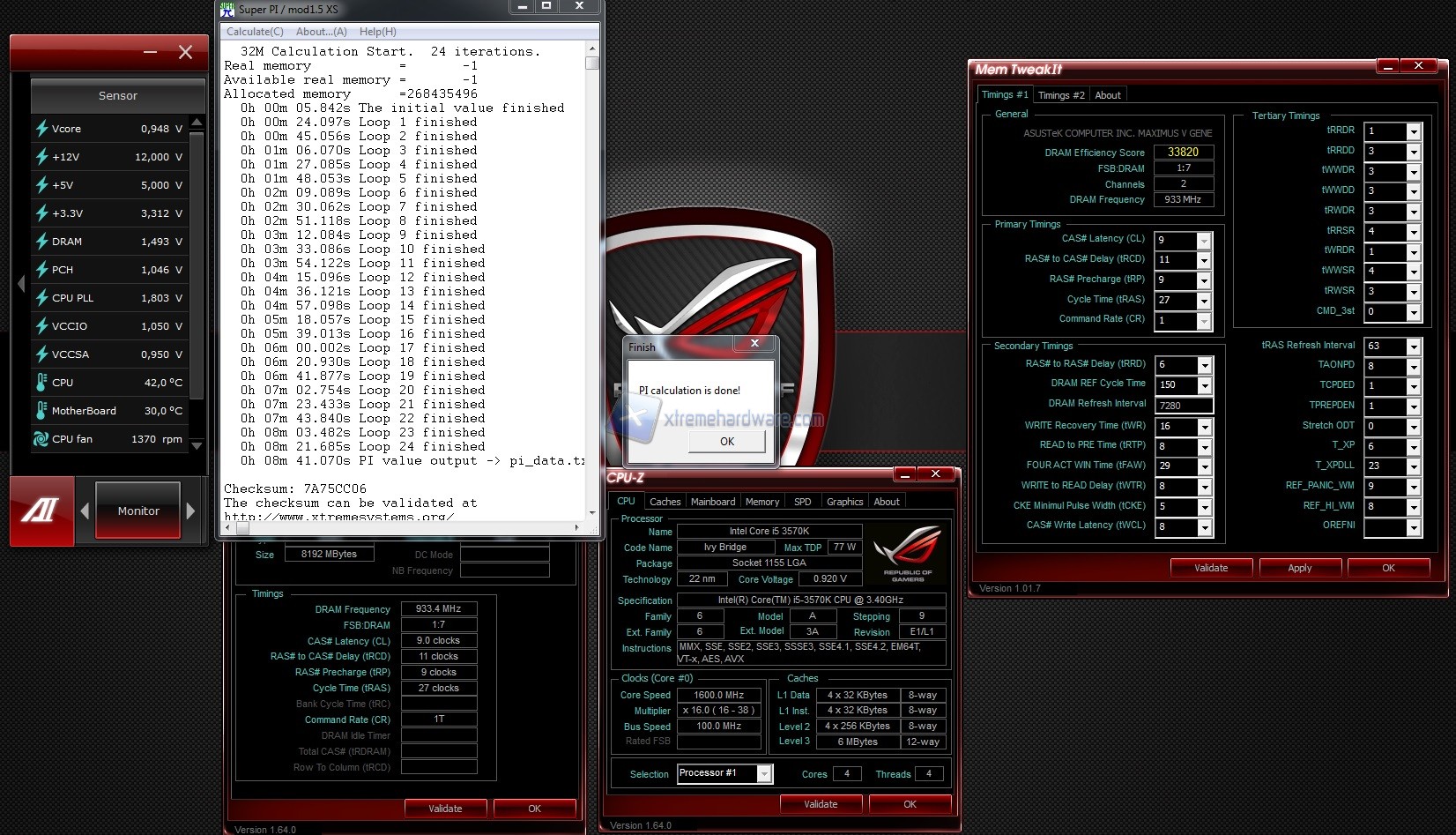Expand the Processor #1 selection dropdown
1456x835 pixels.
[764, 773]
